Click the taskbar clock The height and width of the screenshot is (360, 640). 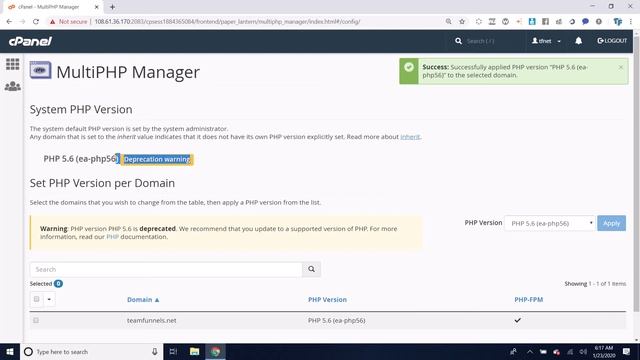coord(604,351)
